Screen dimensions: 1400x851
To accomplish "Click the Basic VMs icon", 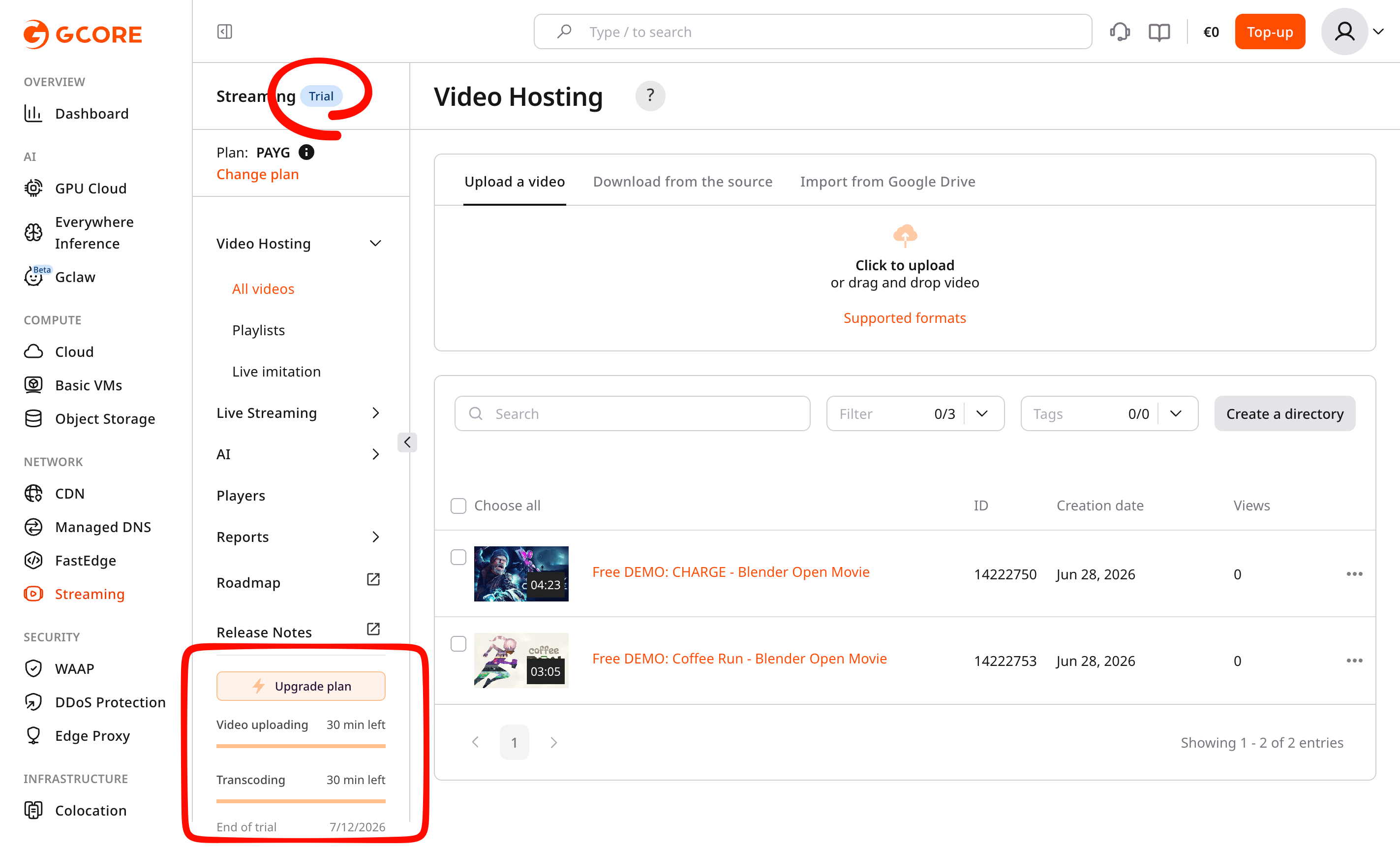I will point(33,385).
